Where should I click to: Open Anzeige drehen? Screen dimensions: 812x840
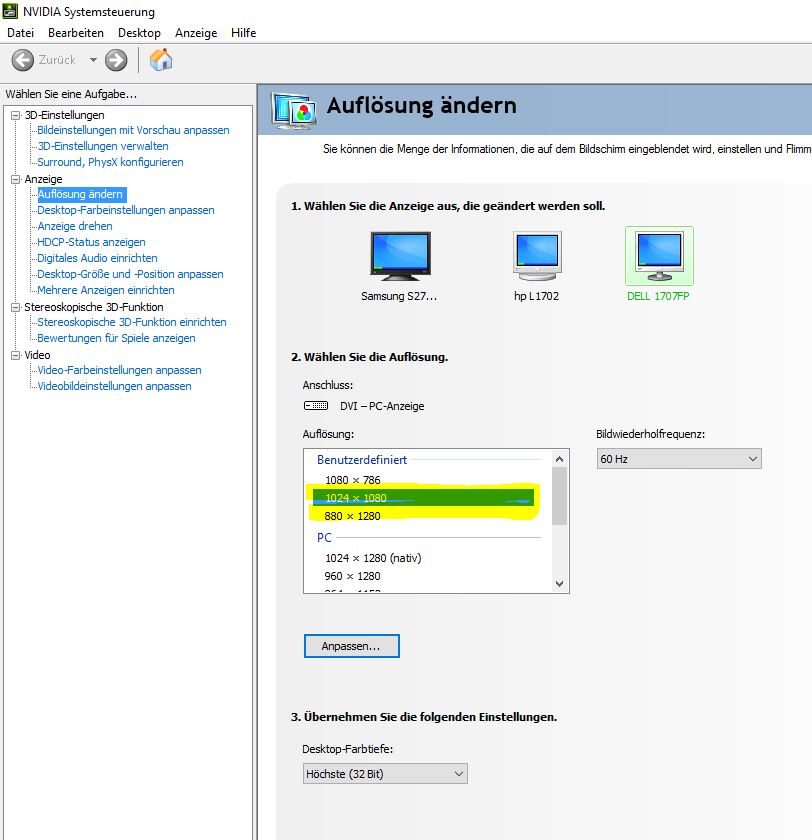[75, 226]
